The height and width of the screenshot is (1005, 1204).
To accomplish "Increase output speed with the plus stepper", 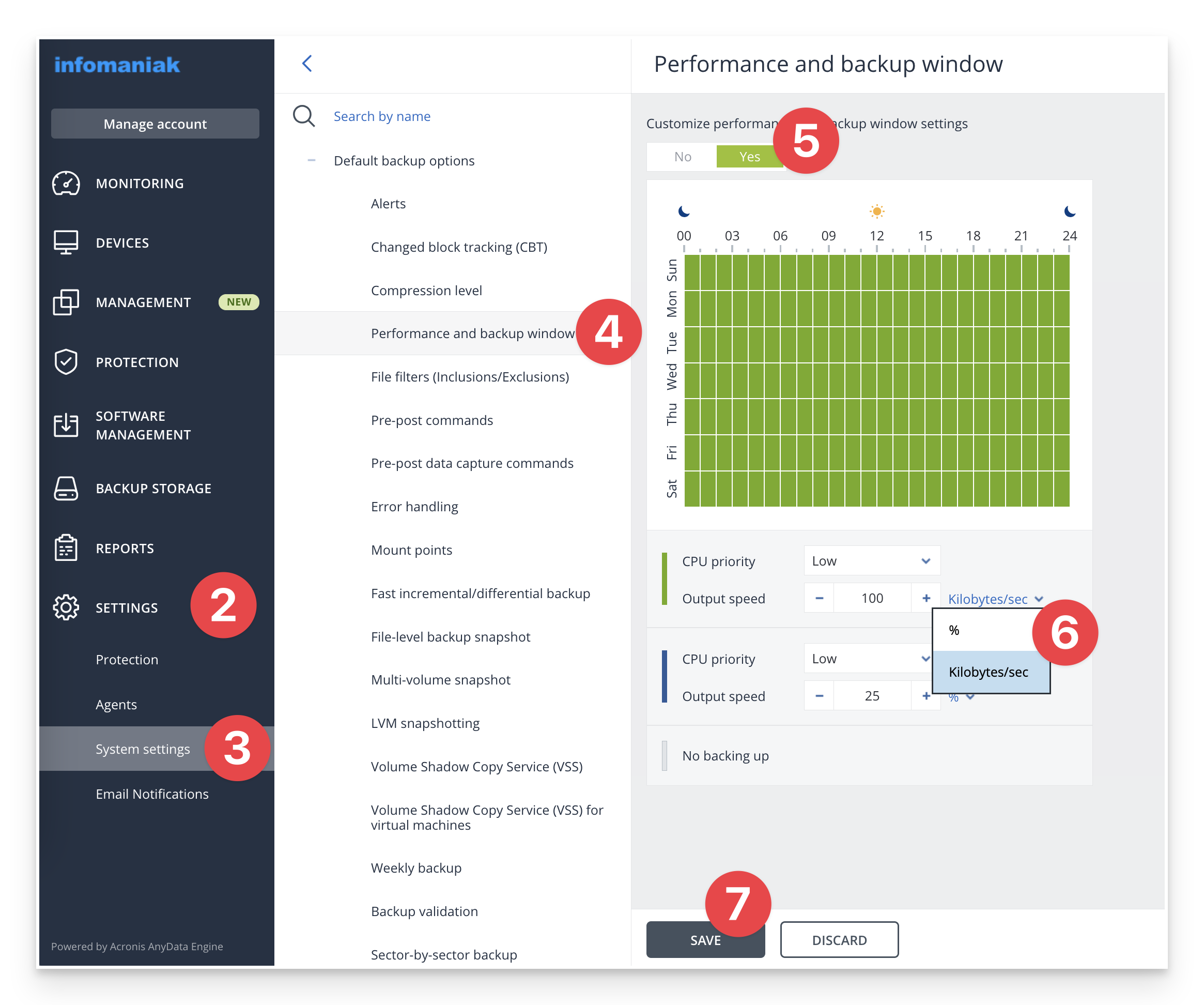I will [x=926, y=597].
